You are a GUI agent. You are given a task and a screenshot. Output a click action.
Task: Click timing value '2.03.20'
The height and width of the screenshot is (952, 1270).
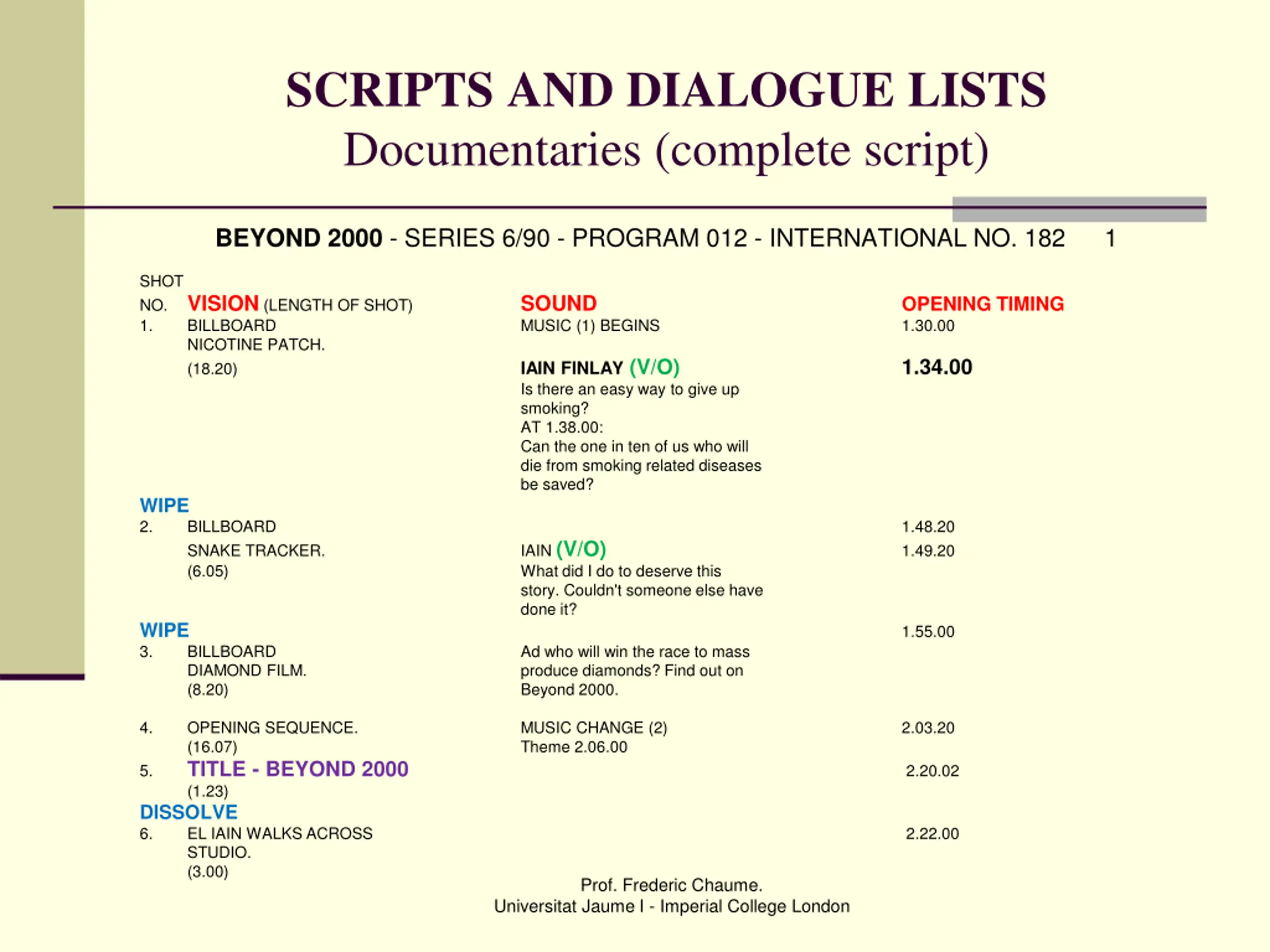(928, 728)
